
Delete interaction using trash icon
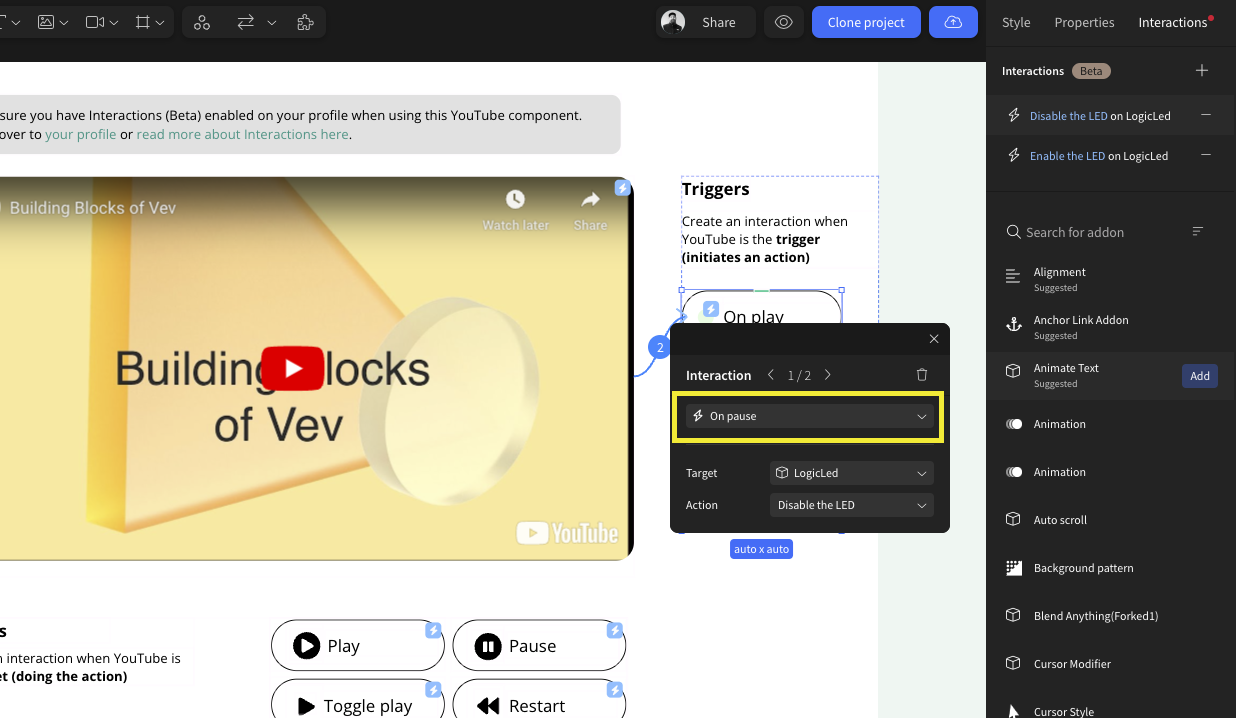click(922, 375)
